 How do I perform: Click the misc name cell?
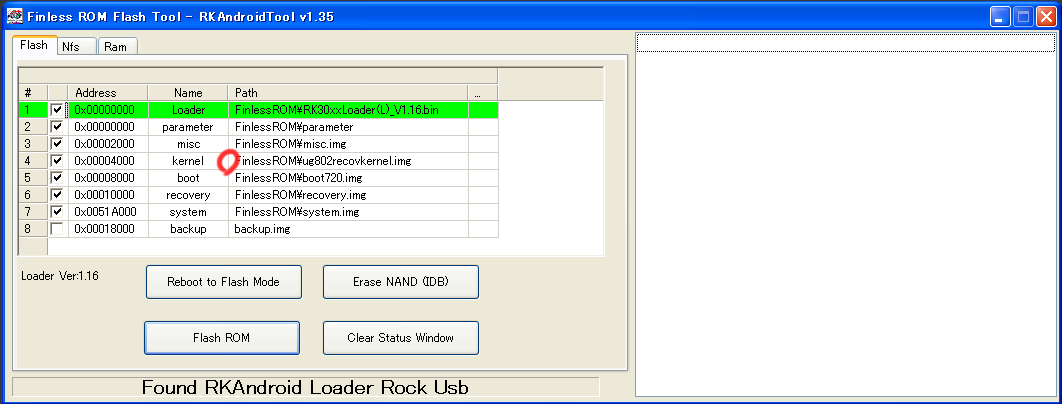tap(188, 144)
